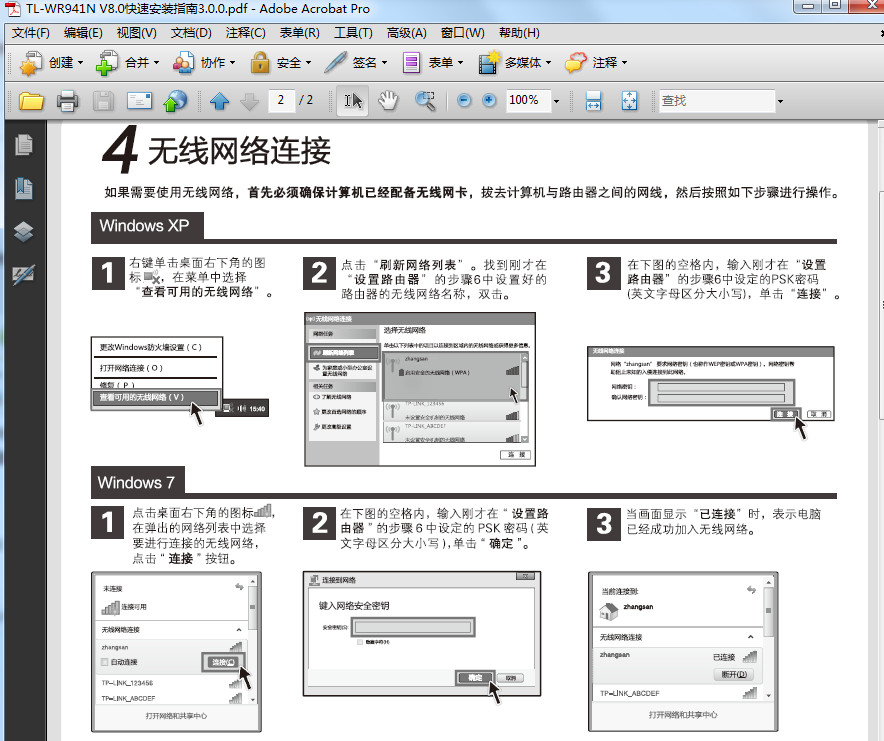Open the 协作 (Collaborate) toolbar menu
Viewport: 884px width, 741px height.
point(204,63)
